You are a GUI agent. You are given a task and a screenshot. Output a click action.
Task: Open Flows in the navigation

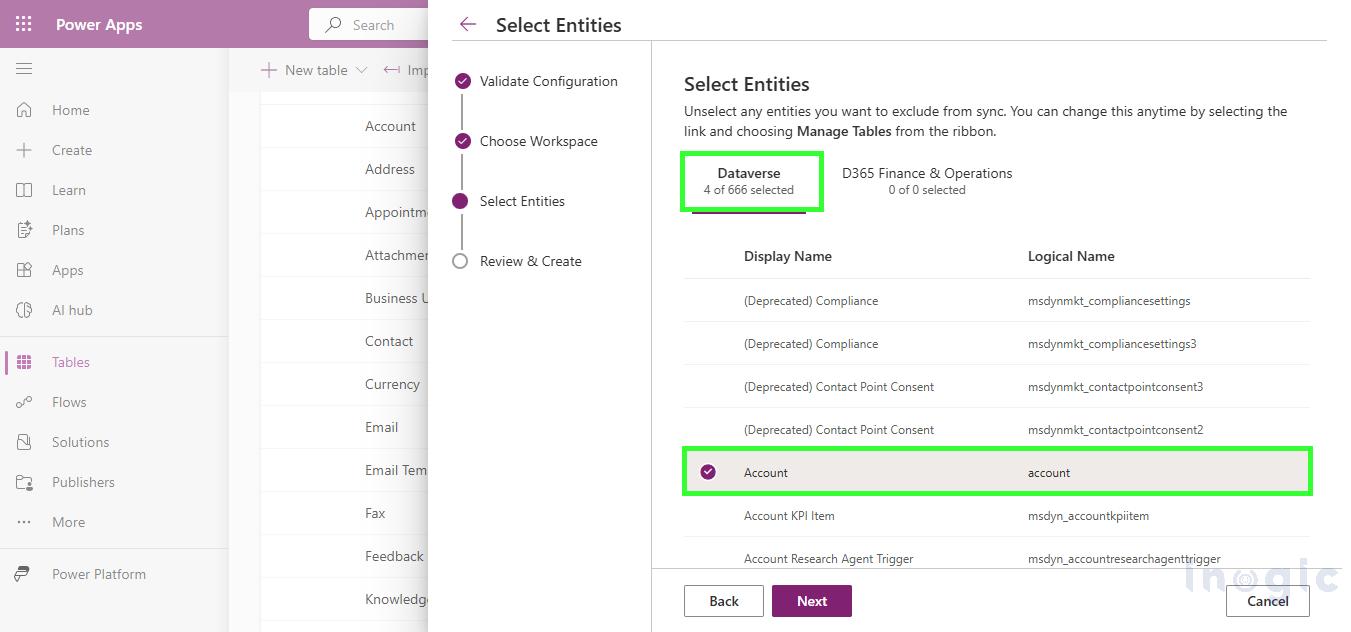(69, 402)
